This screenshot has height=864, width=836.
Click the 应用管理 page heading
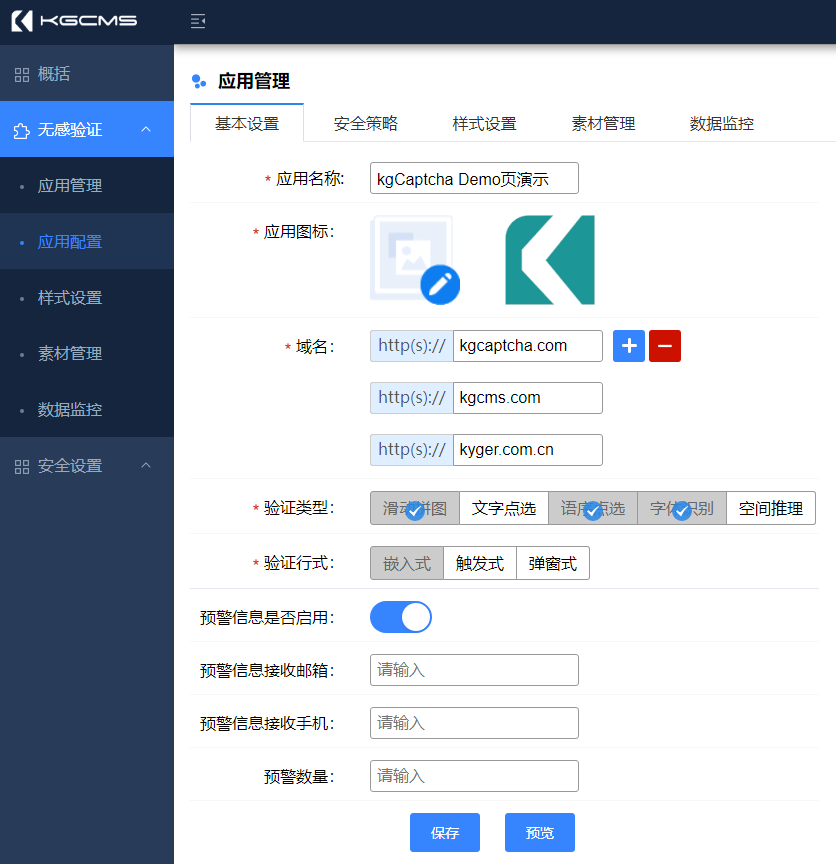point(254,81)
